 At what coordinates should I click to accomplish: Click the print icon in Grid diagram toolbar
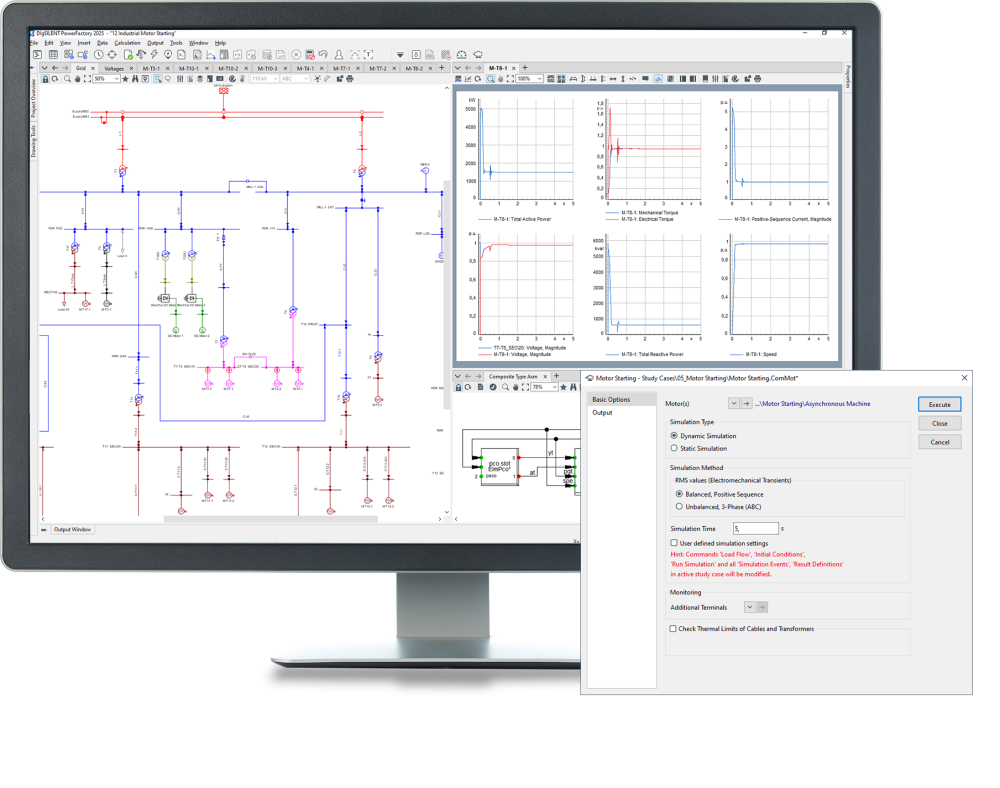(349, 79)
